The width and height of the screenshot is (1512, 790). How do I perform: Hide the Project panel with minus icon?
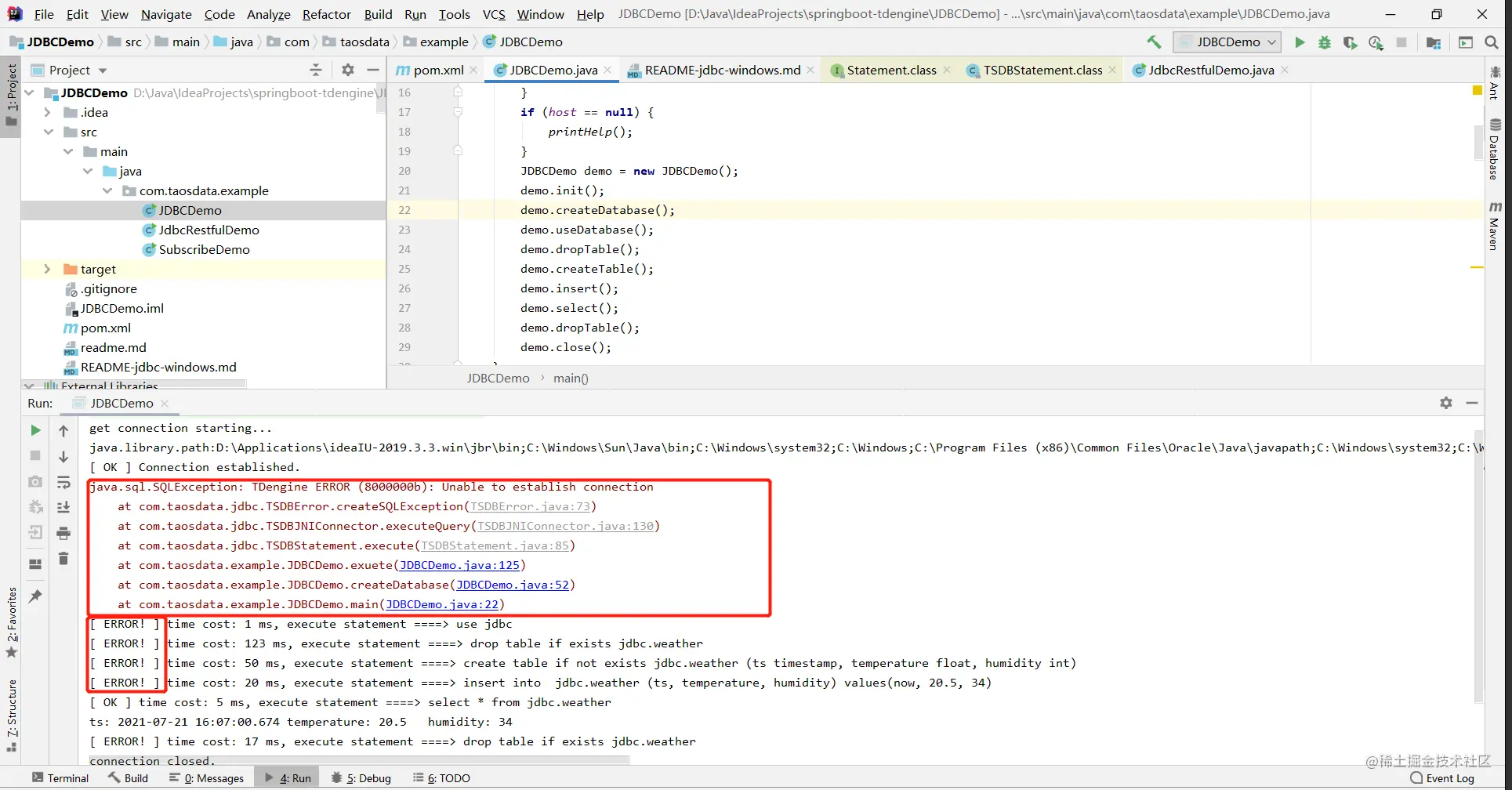[373, 70]
